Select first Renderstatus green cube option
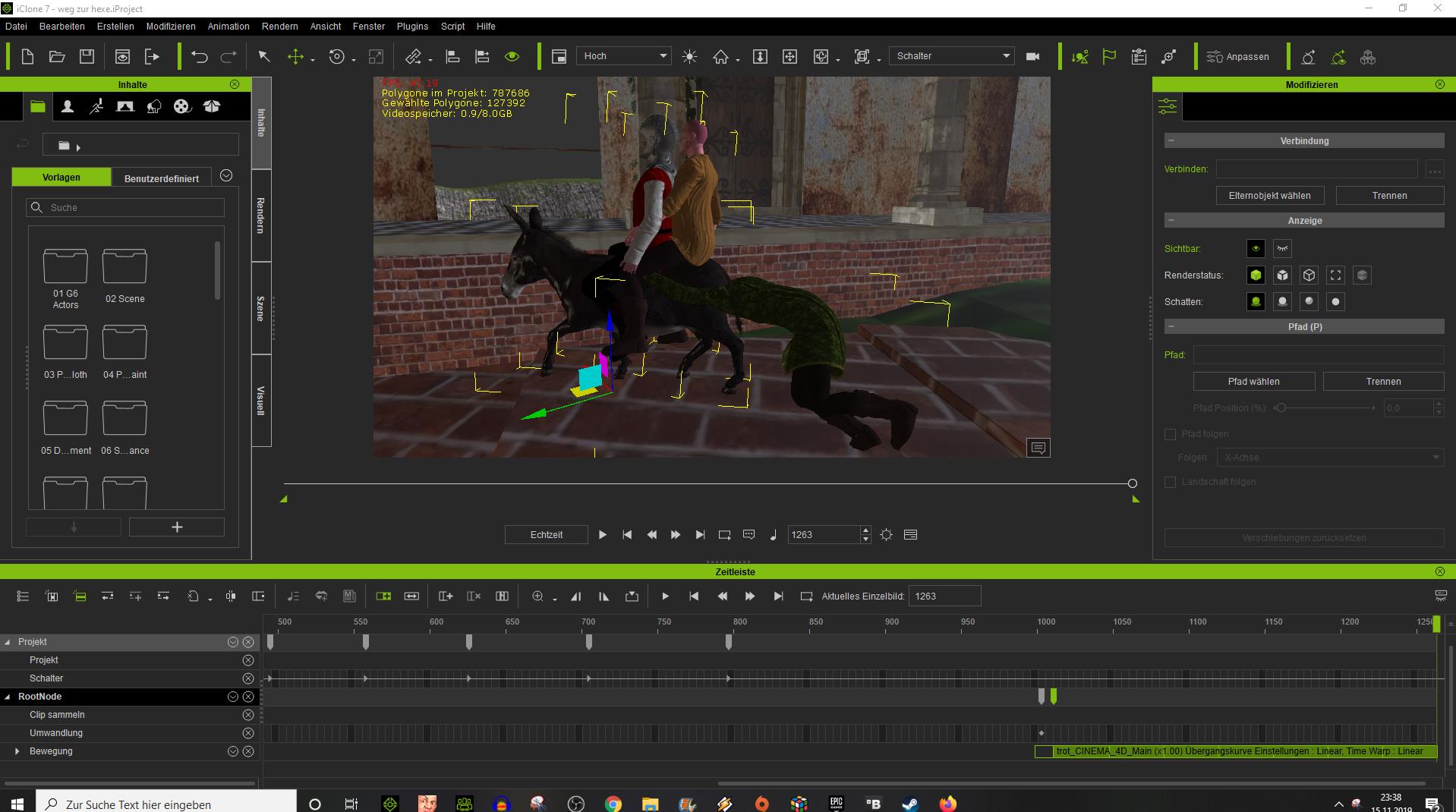The width and height of the screenshot is (1456, 812). [1256, 275]
